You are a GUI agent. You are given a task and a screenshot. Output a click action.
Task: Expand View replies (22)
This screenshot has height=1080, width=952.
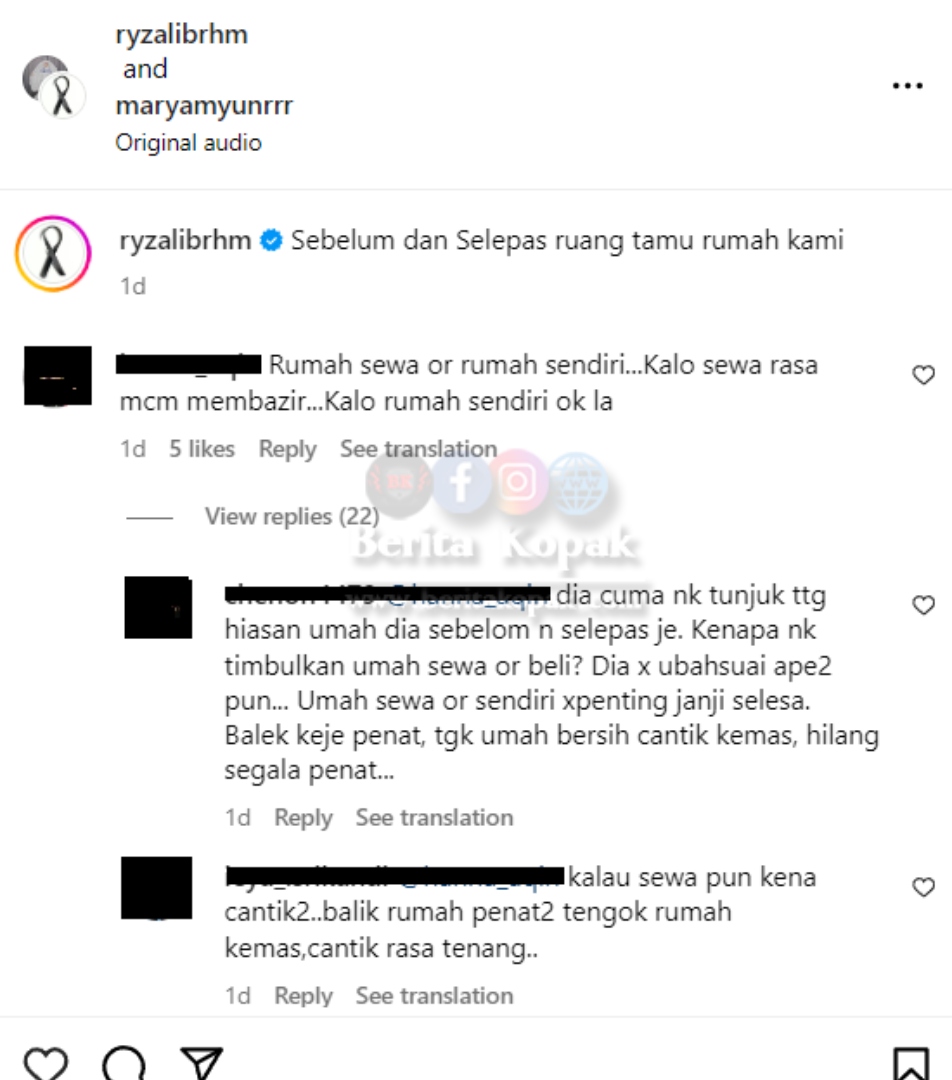(x=291, y=516)
